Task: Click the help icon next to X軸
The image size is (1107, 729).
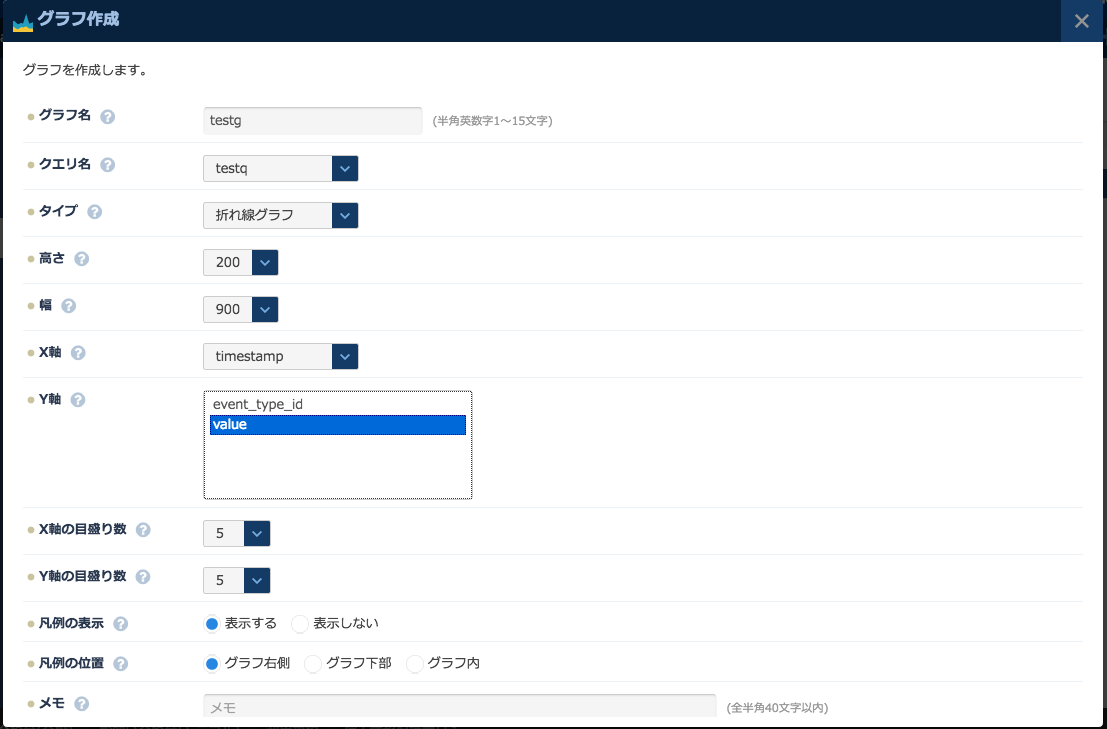Action: (78, 353)
